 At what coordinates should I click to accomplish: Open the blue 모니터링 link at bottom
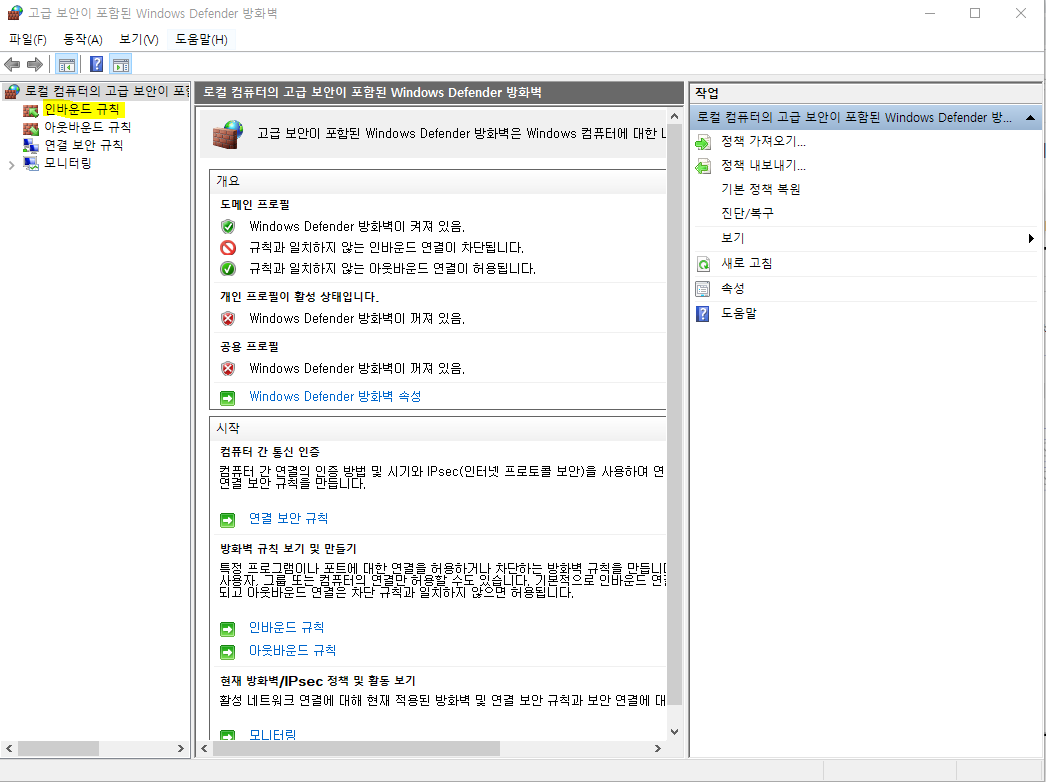(x=272, y=735)
